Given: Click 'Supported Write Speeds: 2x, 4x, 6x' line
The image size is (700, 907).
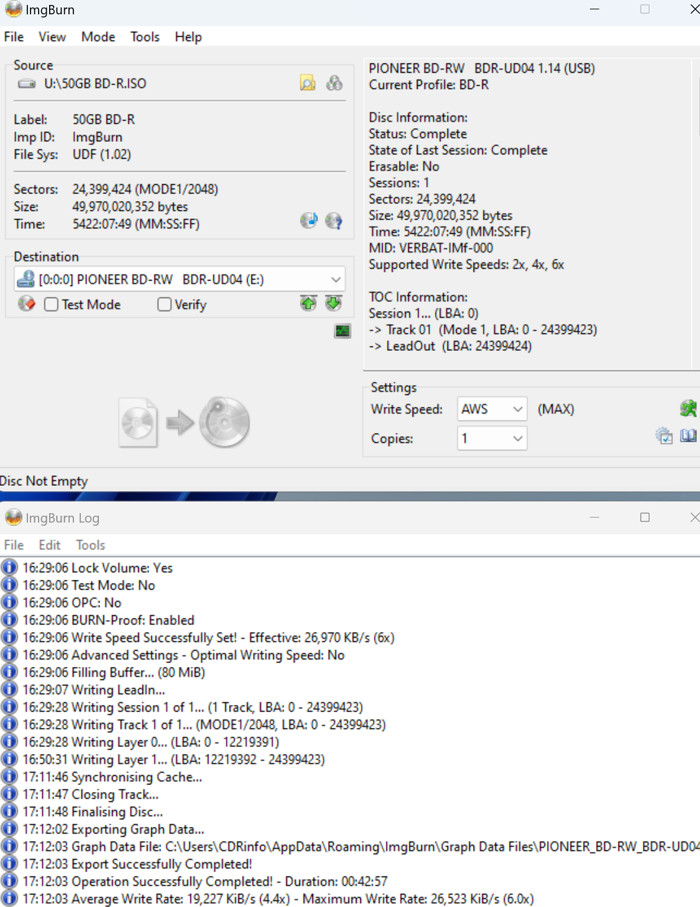Looking at the screenshot, I should point(466,264).
